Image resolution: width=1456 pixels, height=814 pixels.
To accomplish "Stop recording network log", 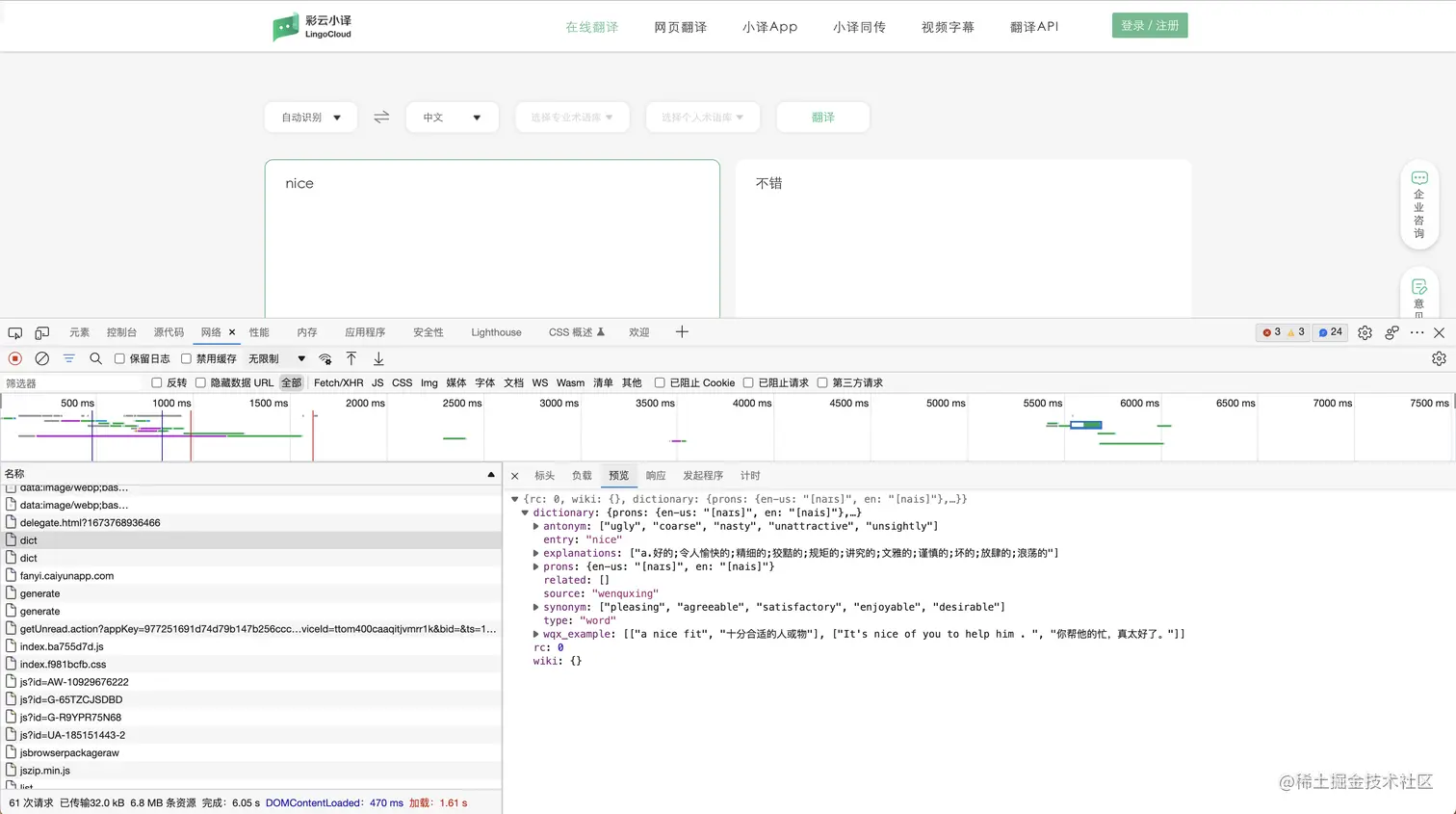I will pos(15,358).
